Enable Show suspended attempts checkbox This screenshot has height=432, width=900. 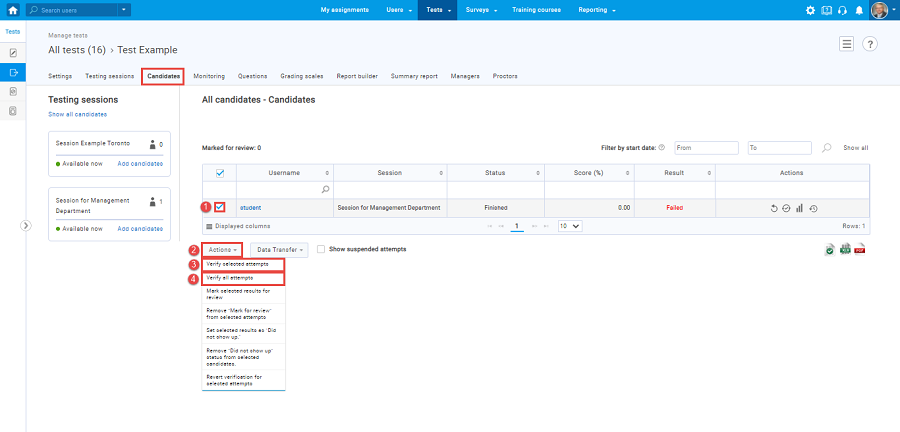pyautogui.click(x=320, y=248)
